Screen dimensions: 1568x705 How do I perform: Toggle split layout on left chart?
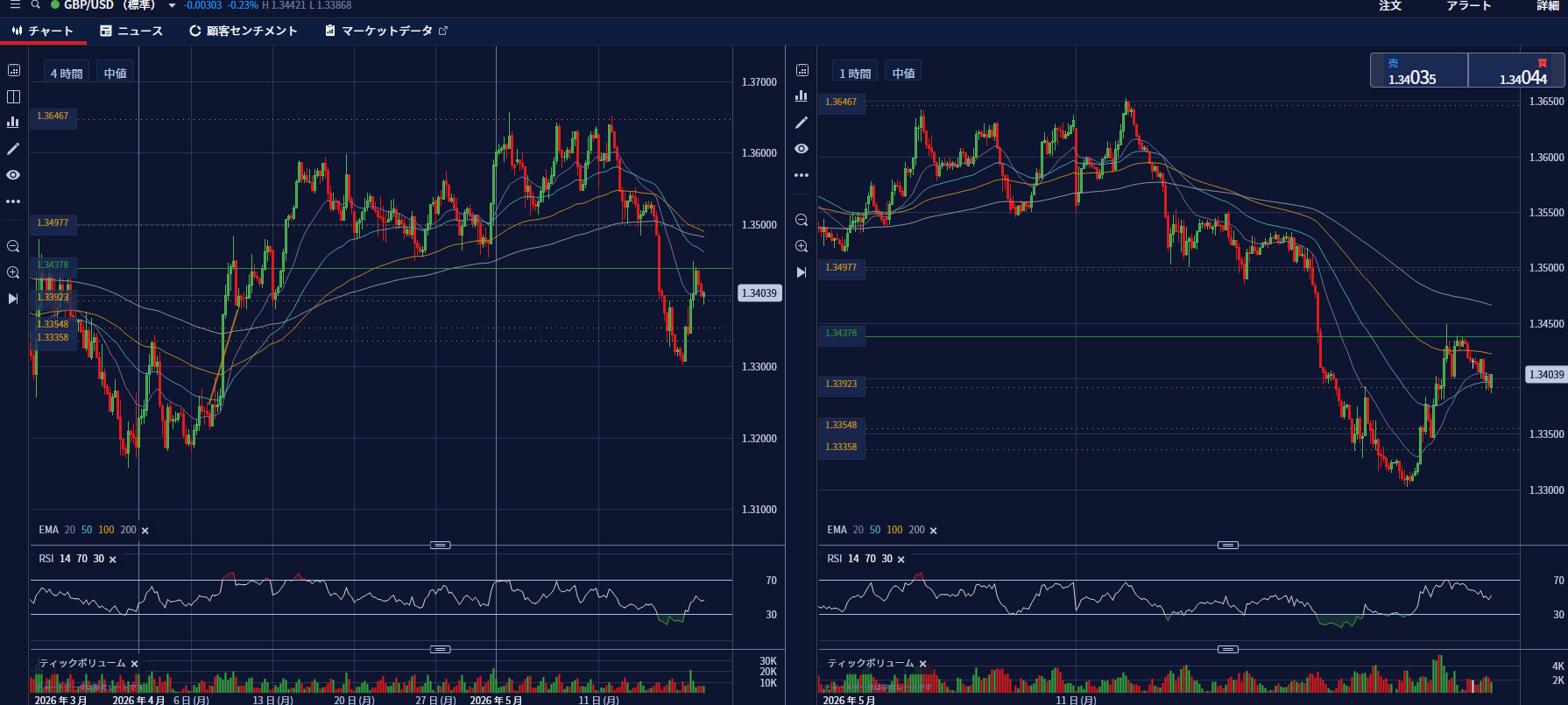coord(13,96)
